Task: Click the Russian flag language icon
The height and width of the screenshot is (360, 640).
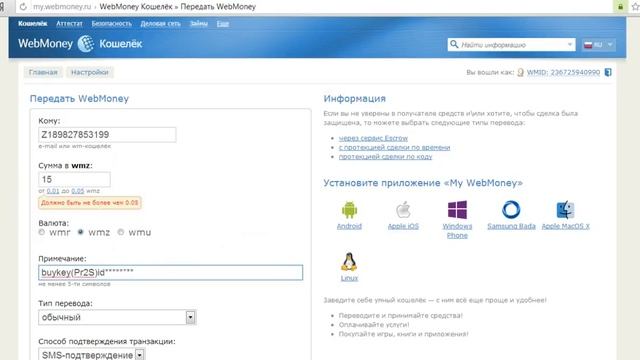Action: pos(588,44)
